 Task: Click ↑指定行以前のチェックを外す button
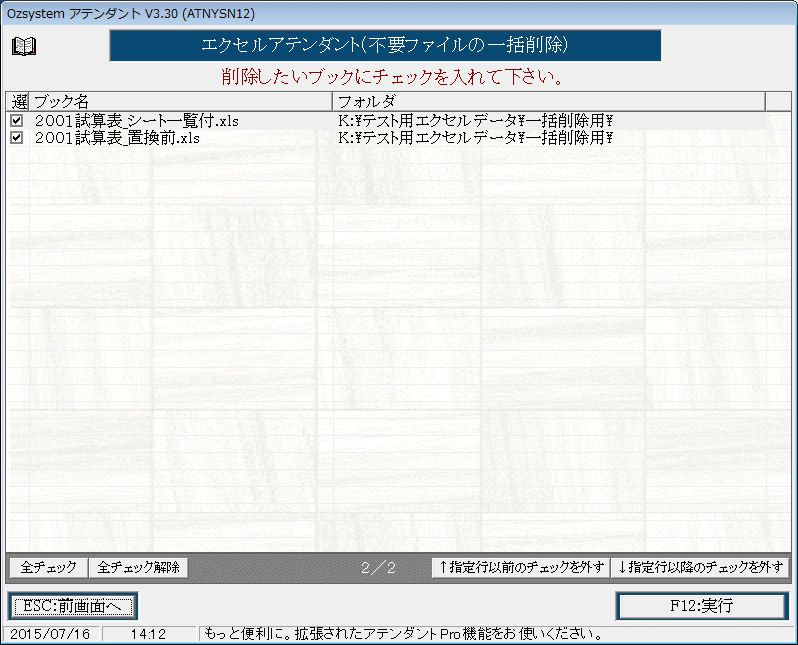click(521, 567)
